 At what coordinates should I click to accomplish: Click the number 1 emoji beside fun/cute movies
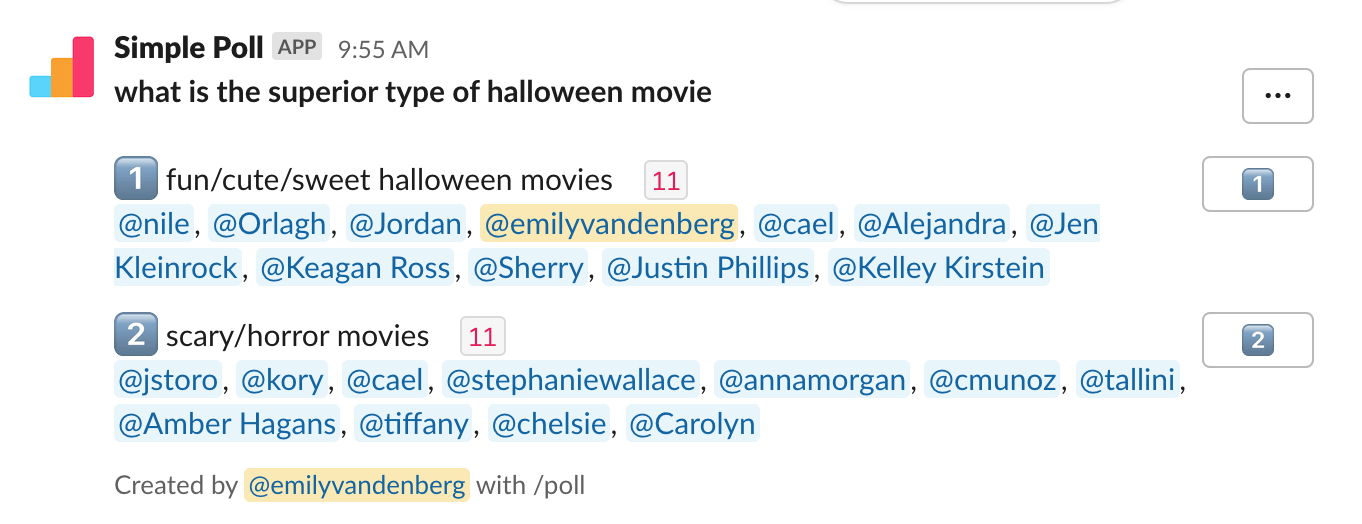(136, 180)
